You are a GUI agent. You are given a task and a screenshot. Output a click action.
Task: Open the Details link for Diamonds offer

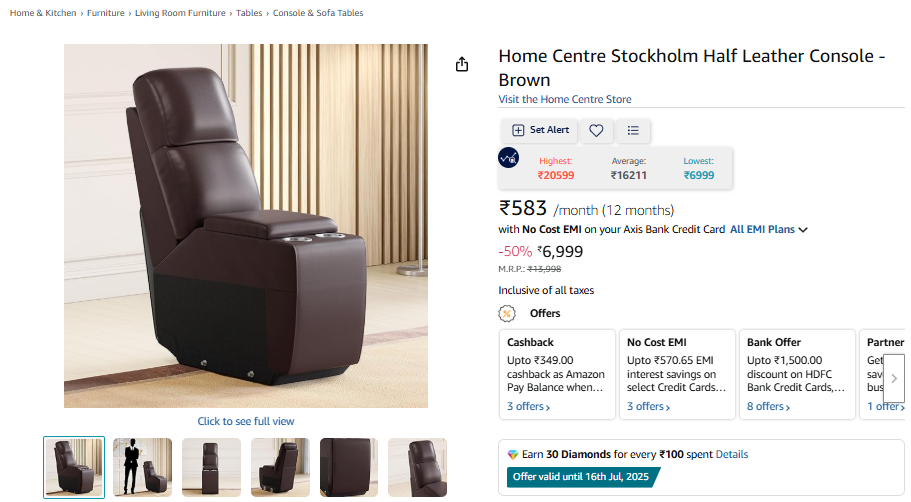732,454
